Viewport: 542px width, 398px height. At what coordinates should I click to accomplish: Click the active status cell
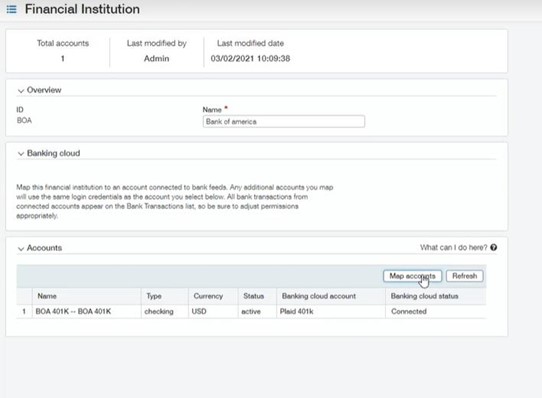coord(257,311)
